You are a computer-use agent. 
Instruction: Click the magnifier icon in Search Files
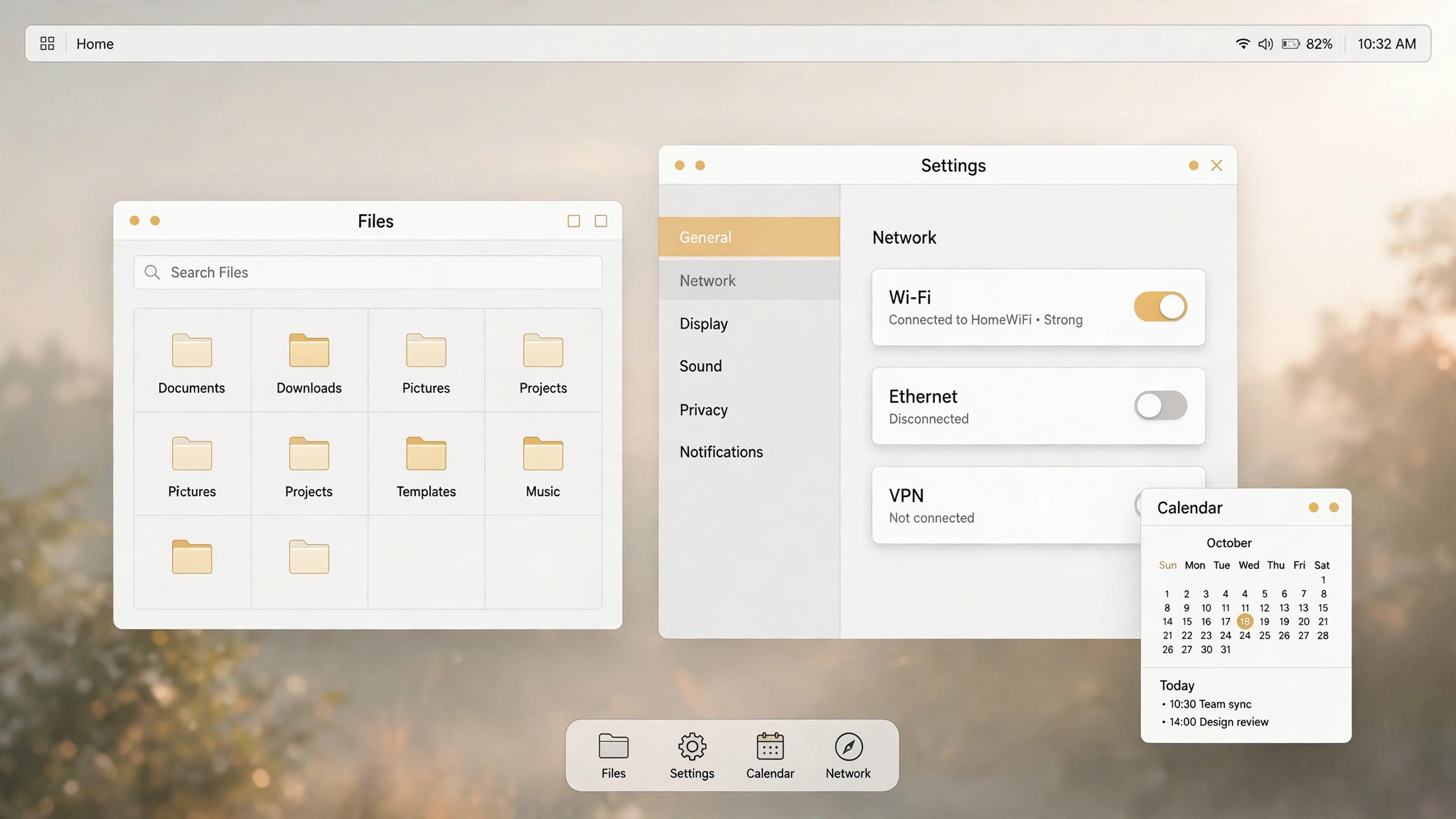click(x=151, y=272)
